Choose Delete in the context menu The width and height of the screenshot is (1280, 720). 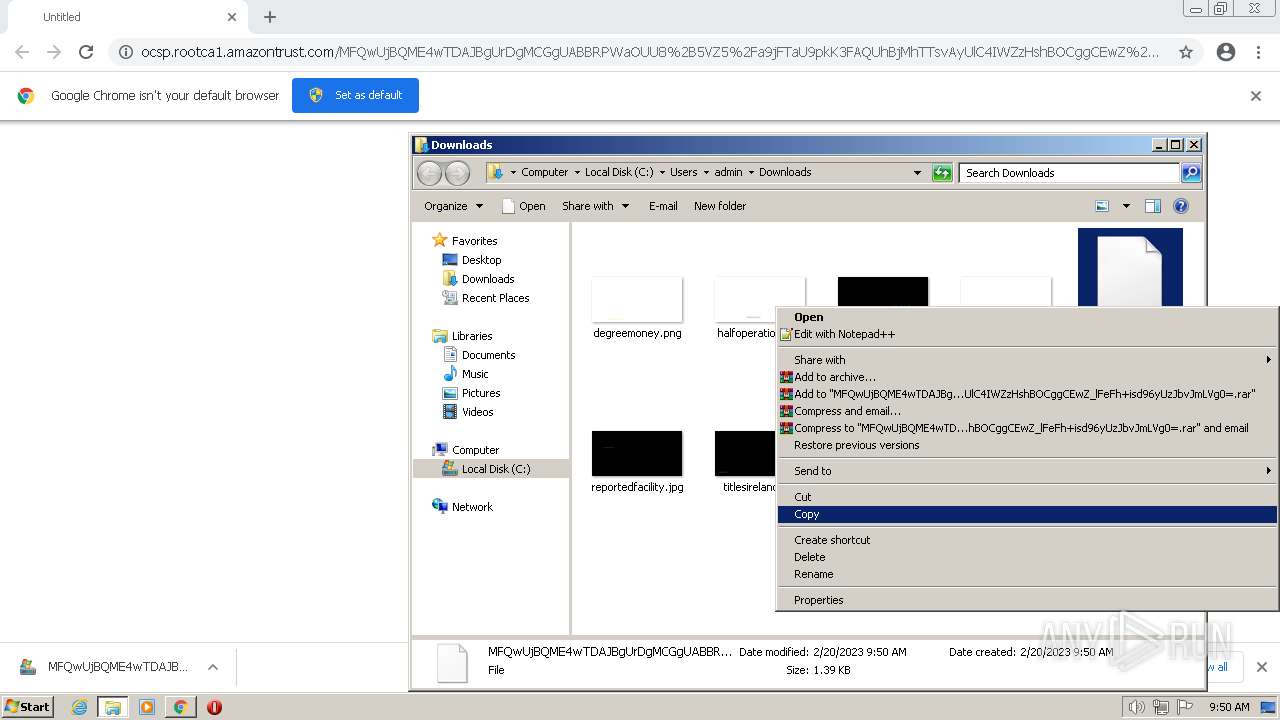click(x=1027, y=557)
